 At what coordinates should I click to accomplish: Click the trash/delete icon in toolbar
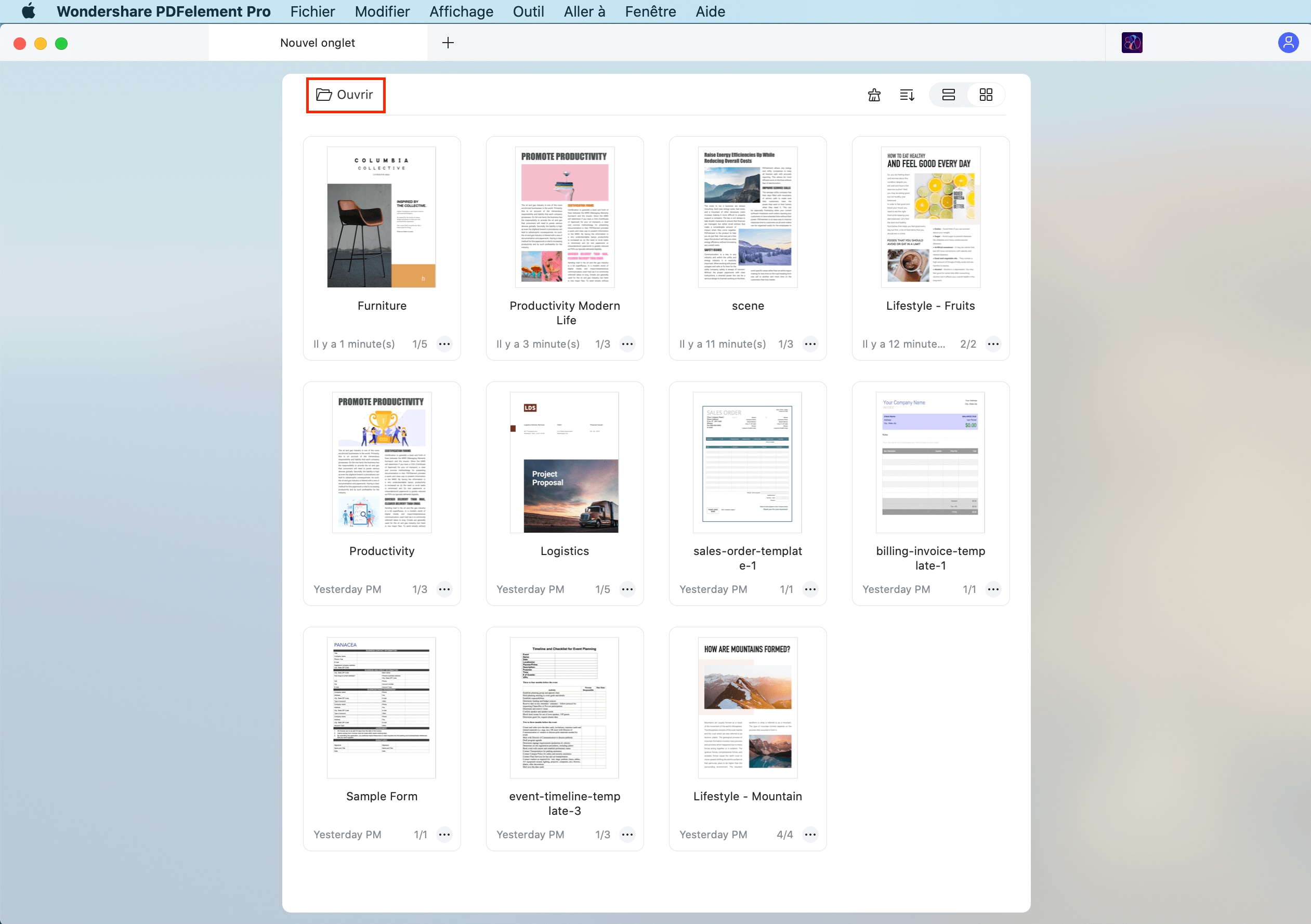pyautogui.click(x=874, y=95)
